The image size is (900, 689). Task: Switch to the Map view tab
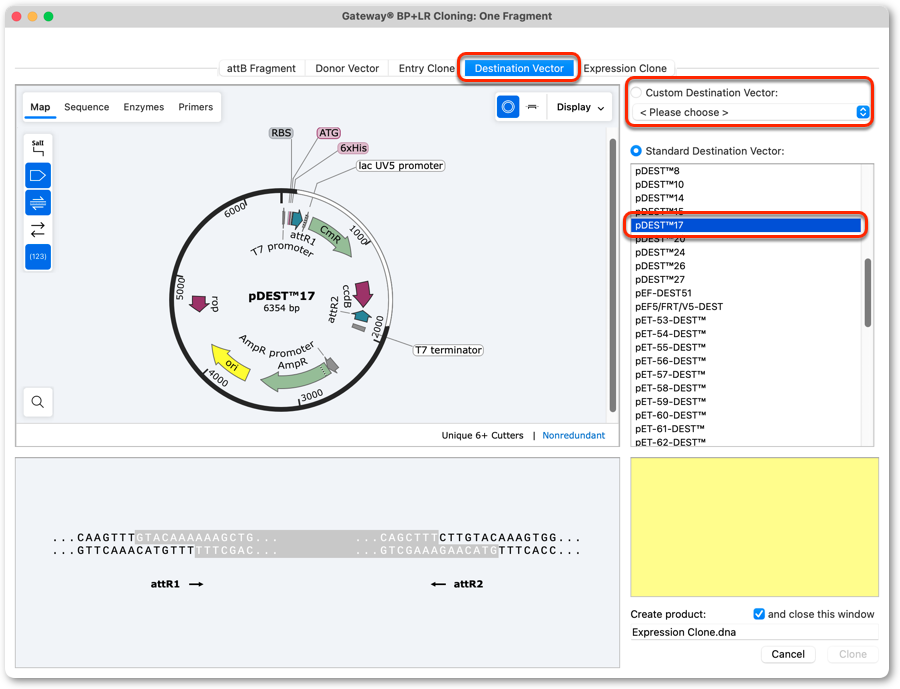tap(40, 107)
